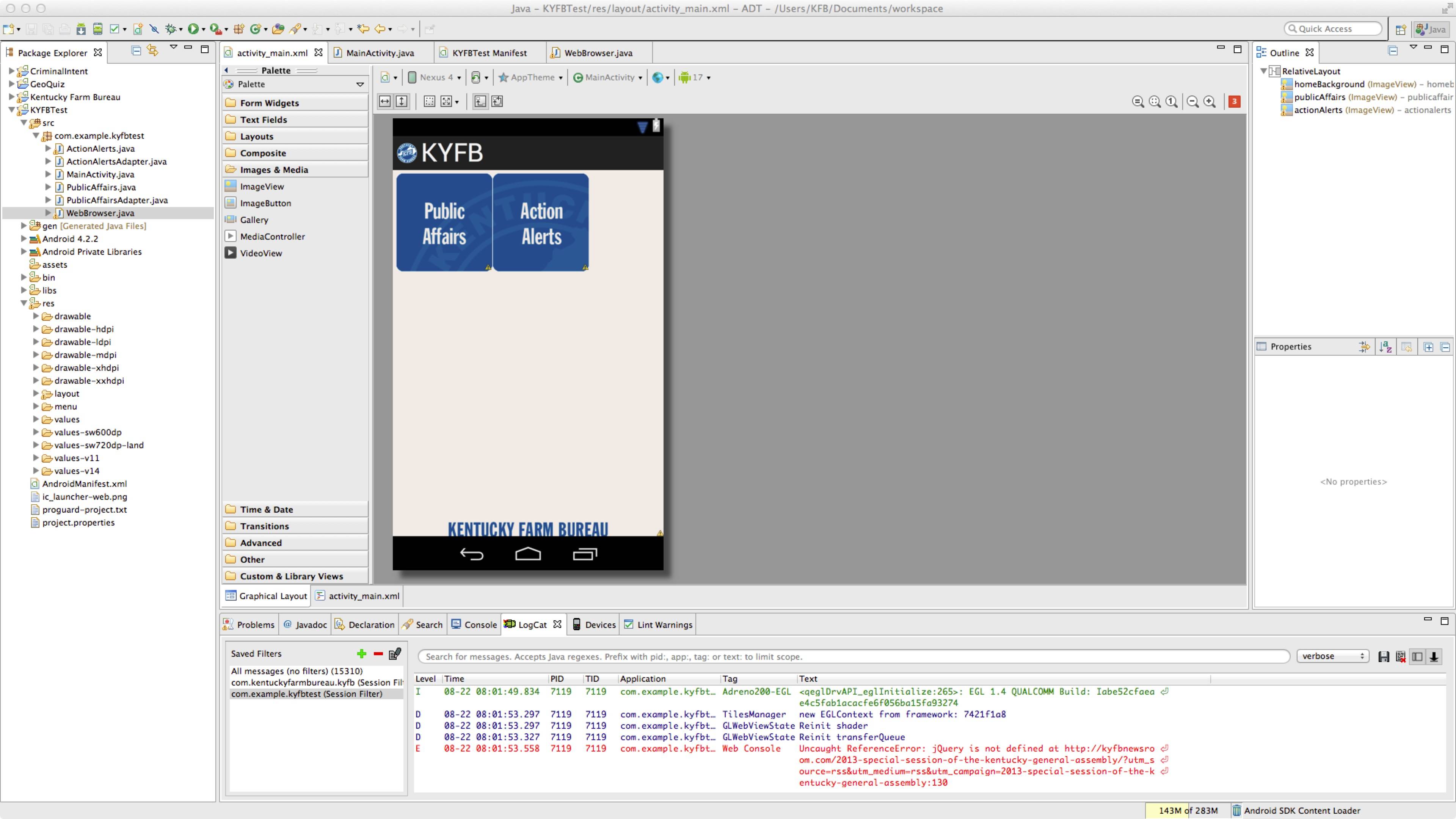Toggle fill width layout button
This screenshot has width=1456, height=819.
tap(385, 102)
